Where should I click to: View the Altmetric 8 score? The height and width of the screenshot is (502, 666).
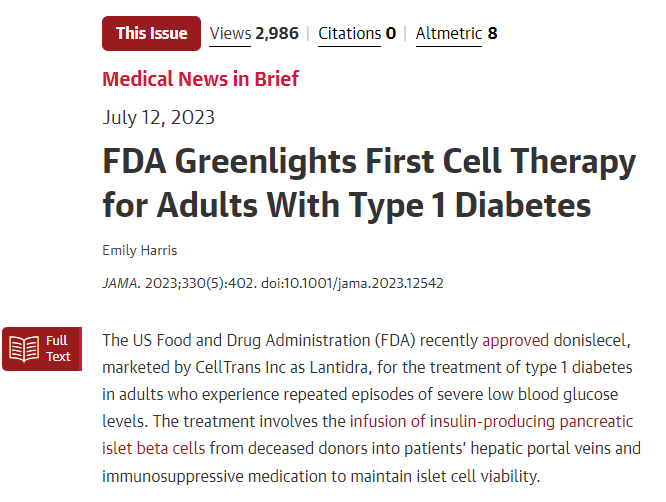point(456,33)
